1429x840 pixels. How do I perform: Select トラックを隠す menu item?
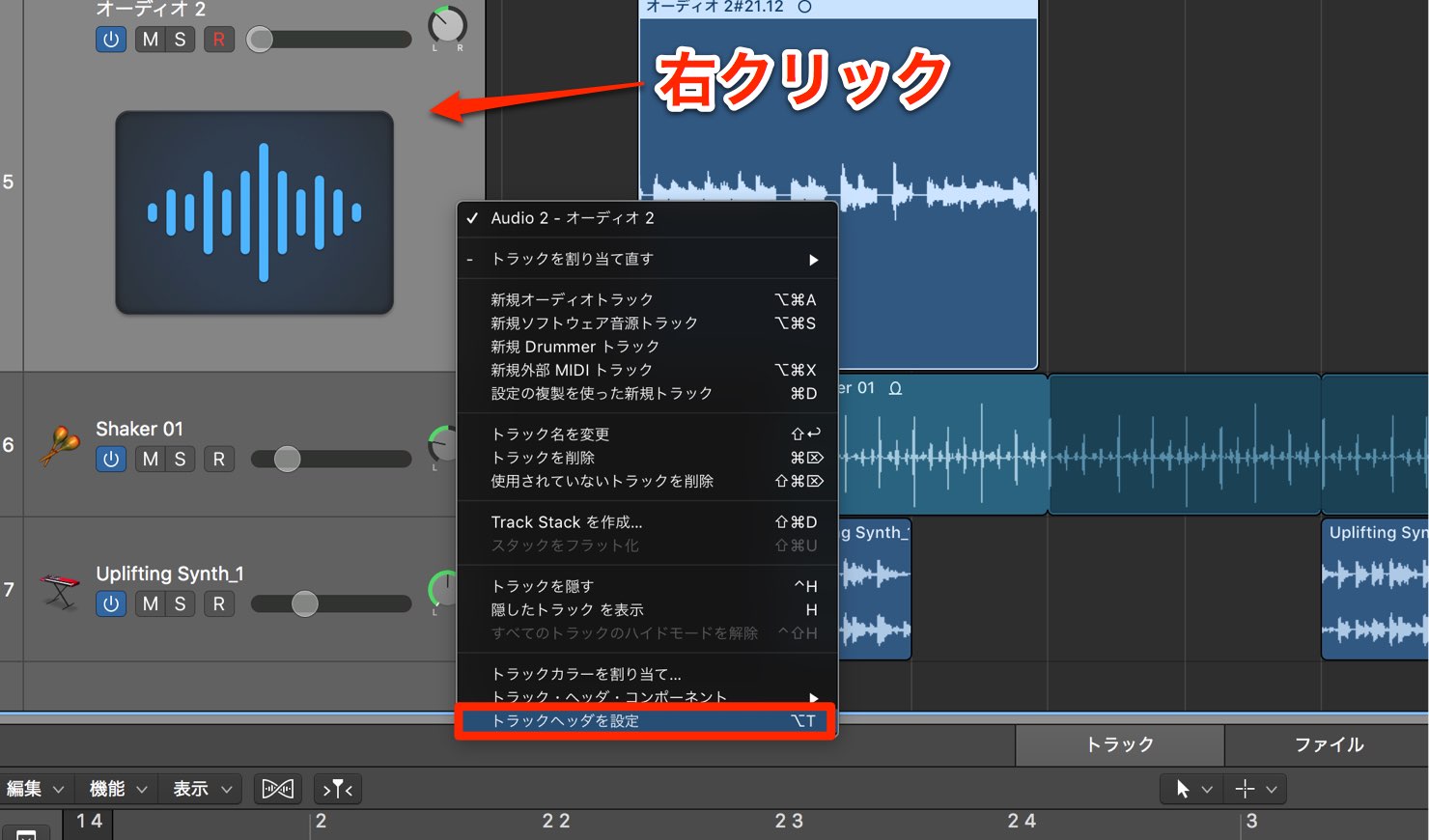(646, 586)
